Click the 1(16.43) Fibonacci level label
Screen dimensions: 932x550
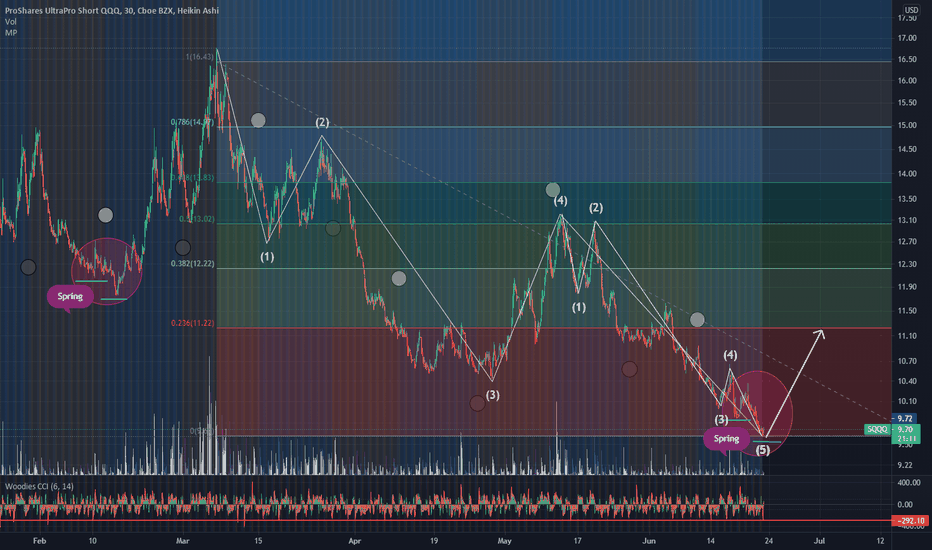tap(200, 57)
